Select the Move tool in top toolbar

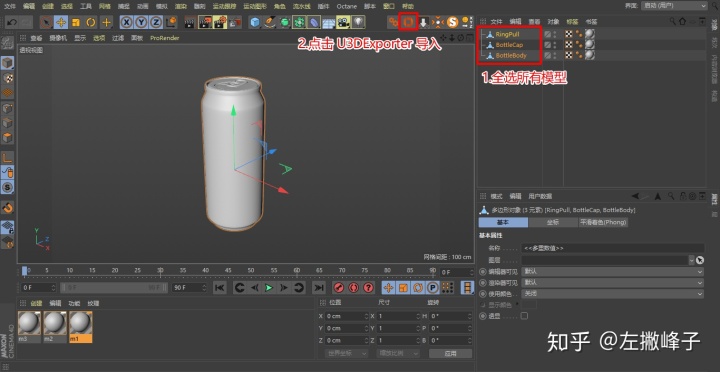[61, 22]
